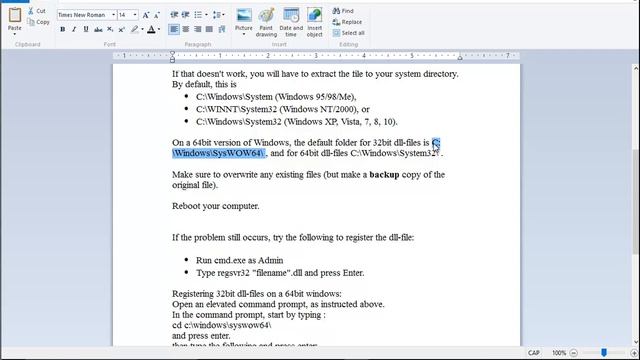This screenshot has width=640, height=360.
Task: Click the C:\WINNT\System32 bullet line
Action: pos(282,109)
